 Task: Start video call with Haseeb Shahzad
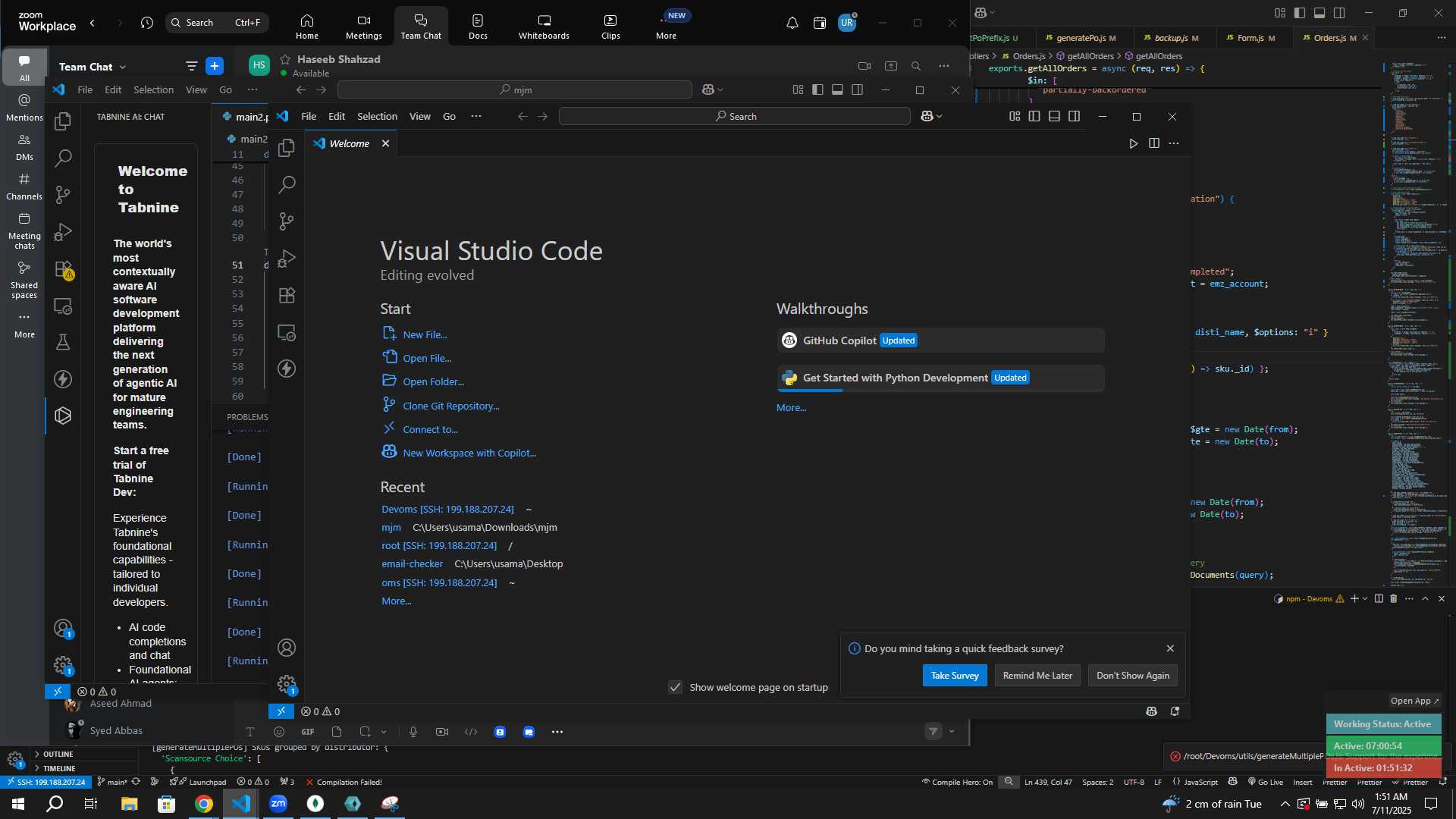point(864,66)
